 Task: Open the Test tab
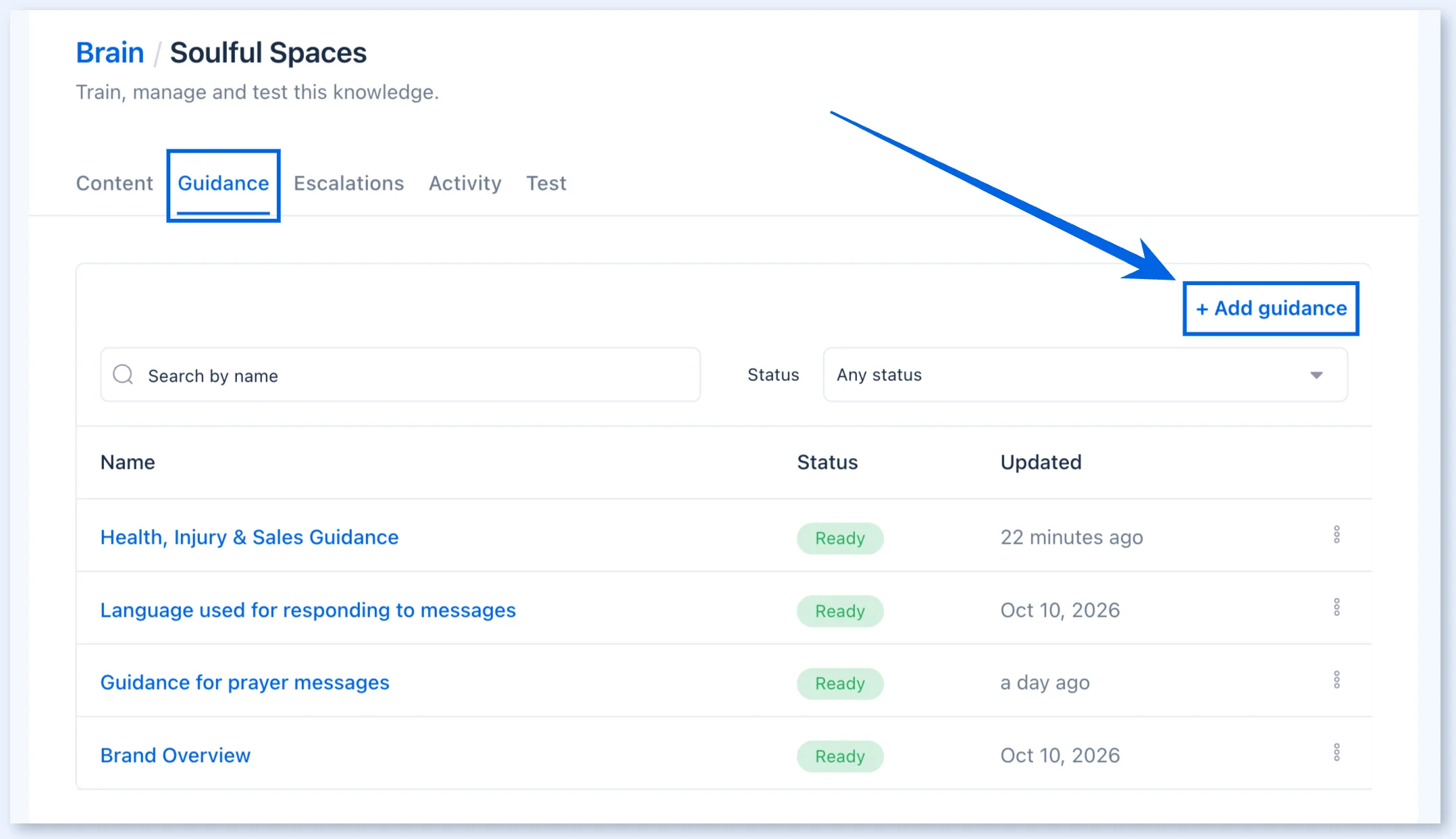[x=546, y=183]
